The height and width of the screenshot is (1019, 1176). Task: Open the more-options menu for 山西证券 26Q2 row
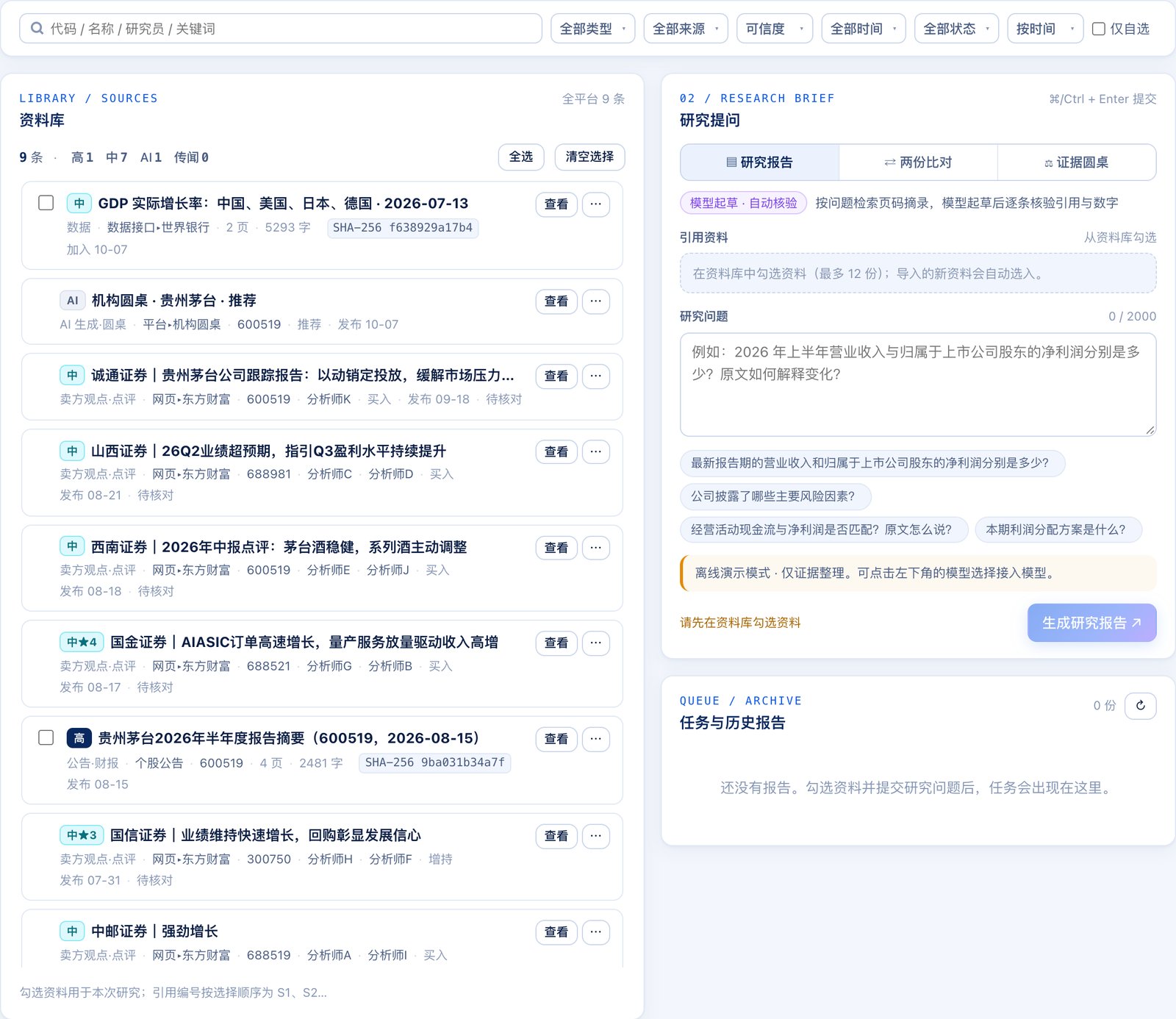click(x=595, y=451)
